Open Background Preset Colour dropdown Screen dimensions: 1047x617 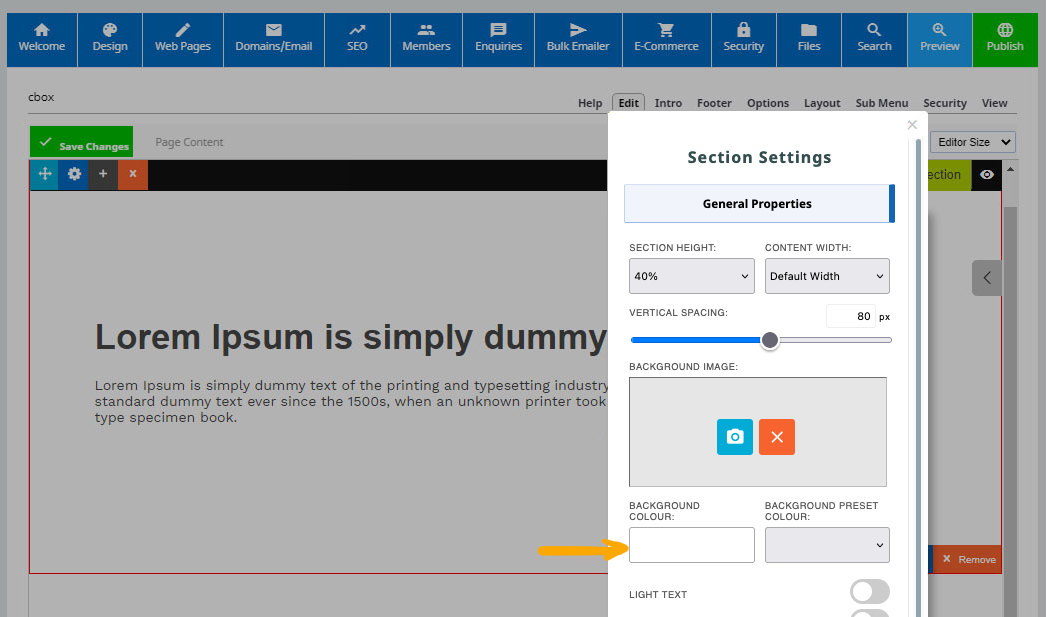[827, 545]
